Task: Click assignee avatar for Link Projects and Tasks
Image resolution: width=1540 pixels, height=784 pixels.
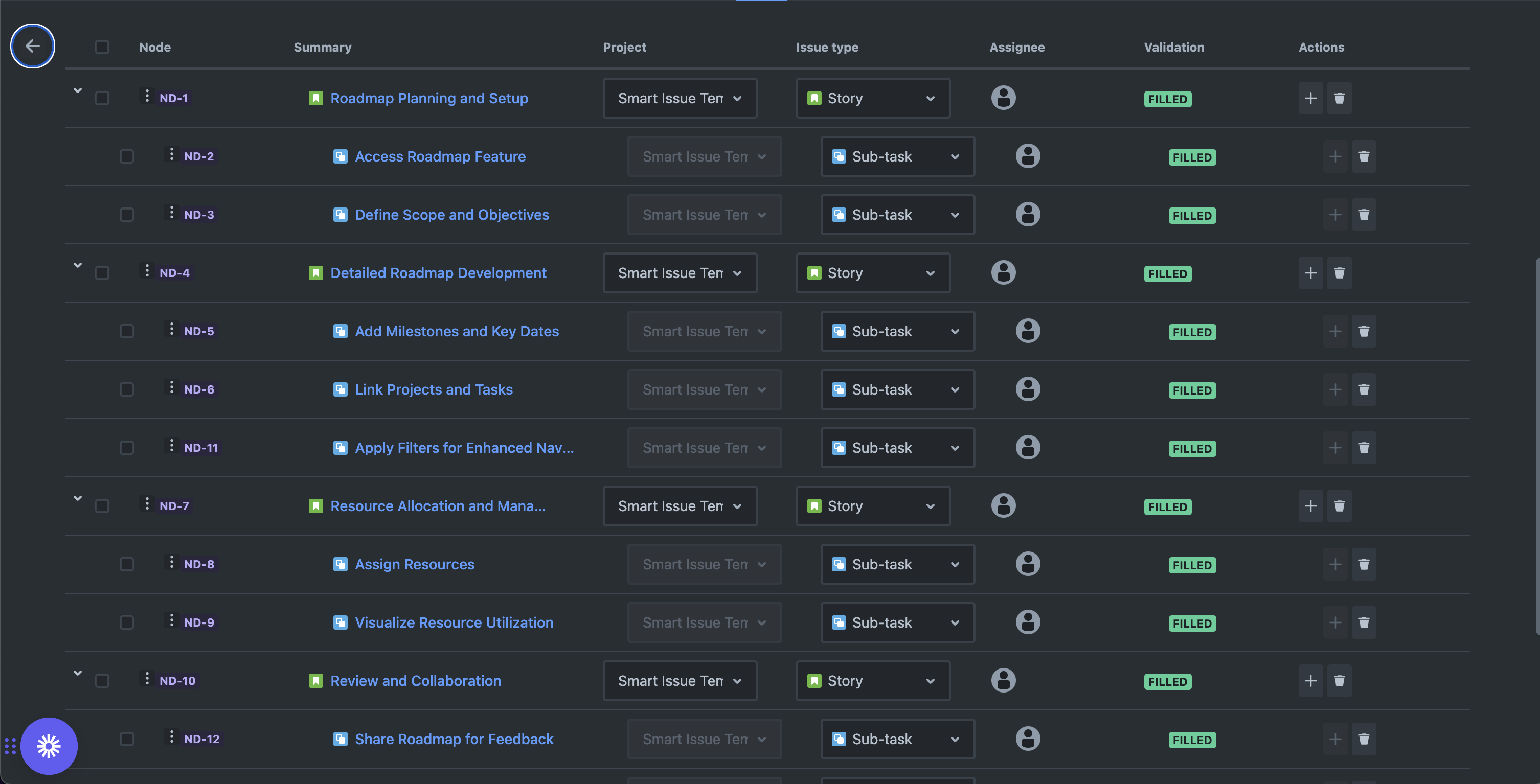Action: point(1028,389)
